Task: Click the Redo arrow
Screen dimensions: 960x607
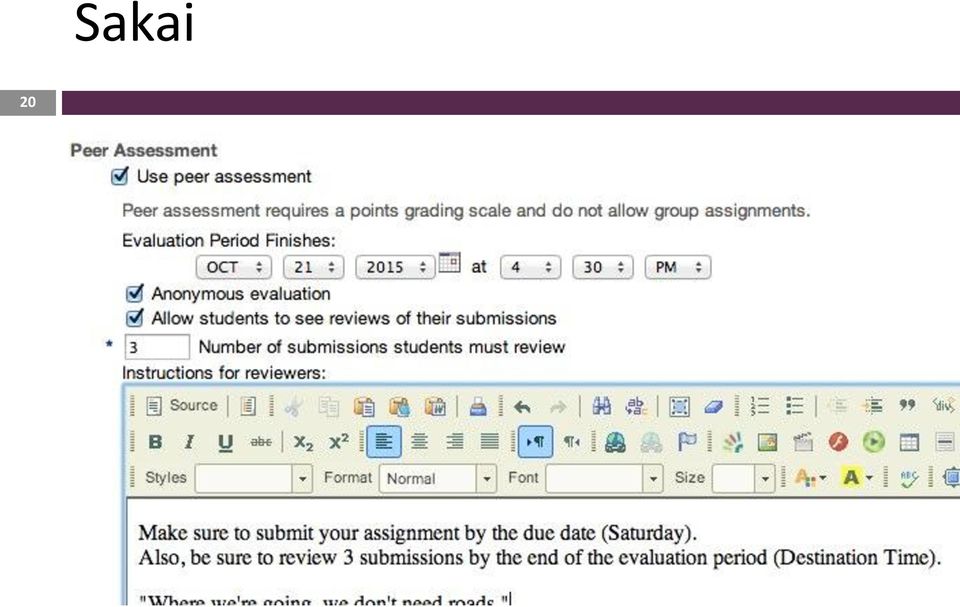Action: point(558,407)
